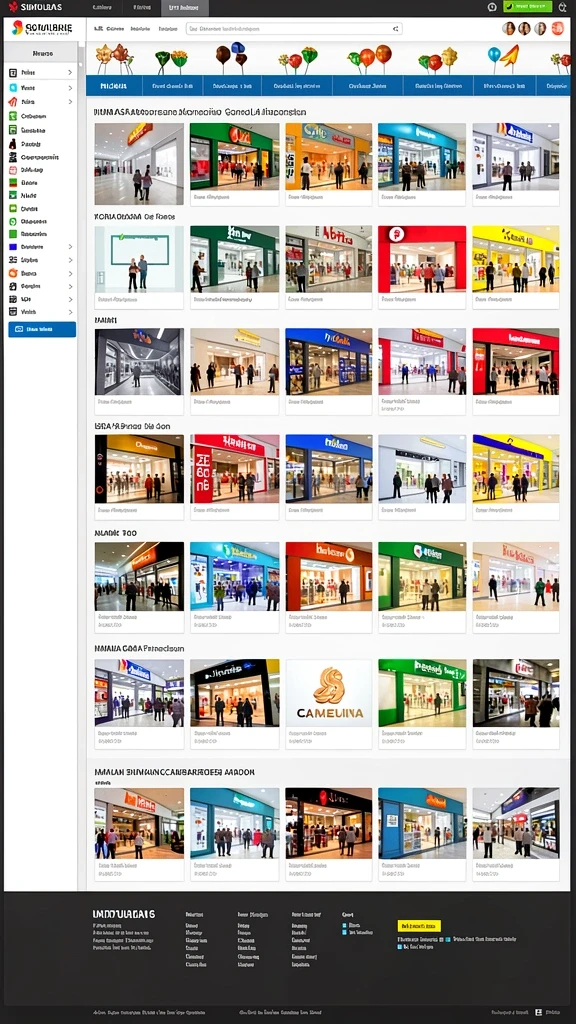Expand the sidebar row with the blue square icon
The height and width of the screenshot is (1024, 576).
point(70,247)
